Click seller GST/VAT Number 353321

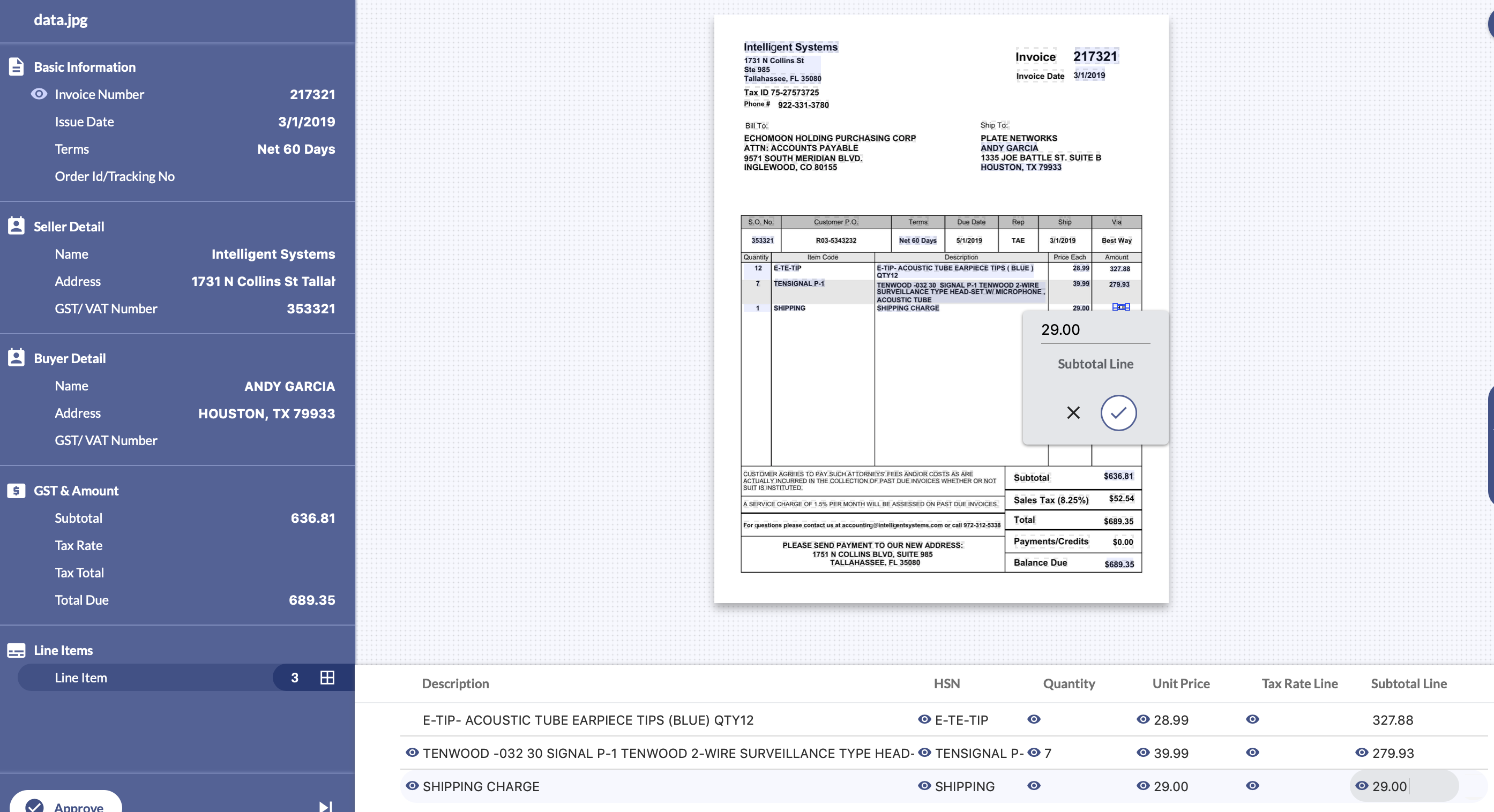tap(311, 309)
